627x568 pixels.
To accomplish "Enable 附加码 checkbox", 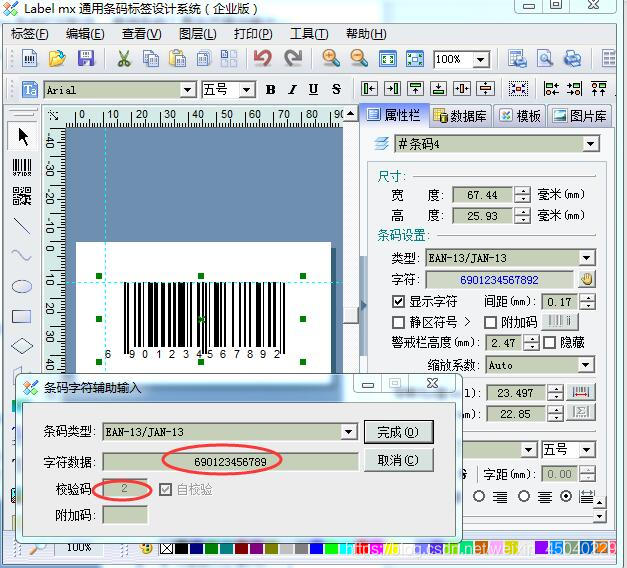I will coord(490,322).
